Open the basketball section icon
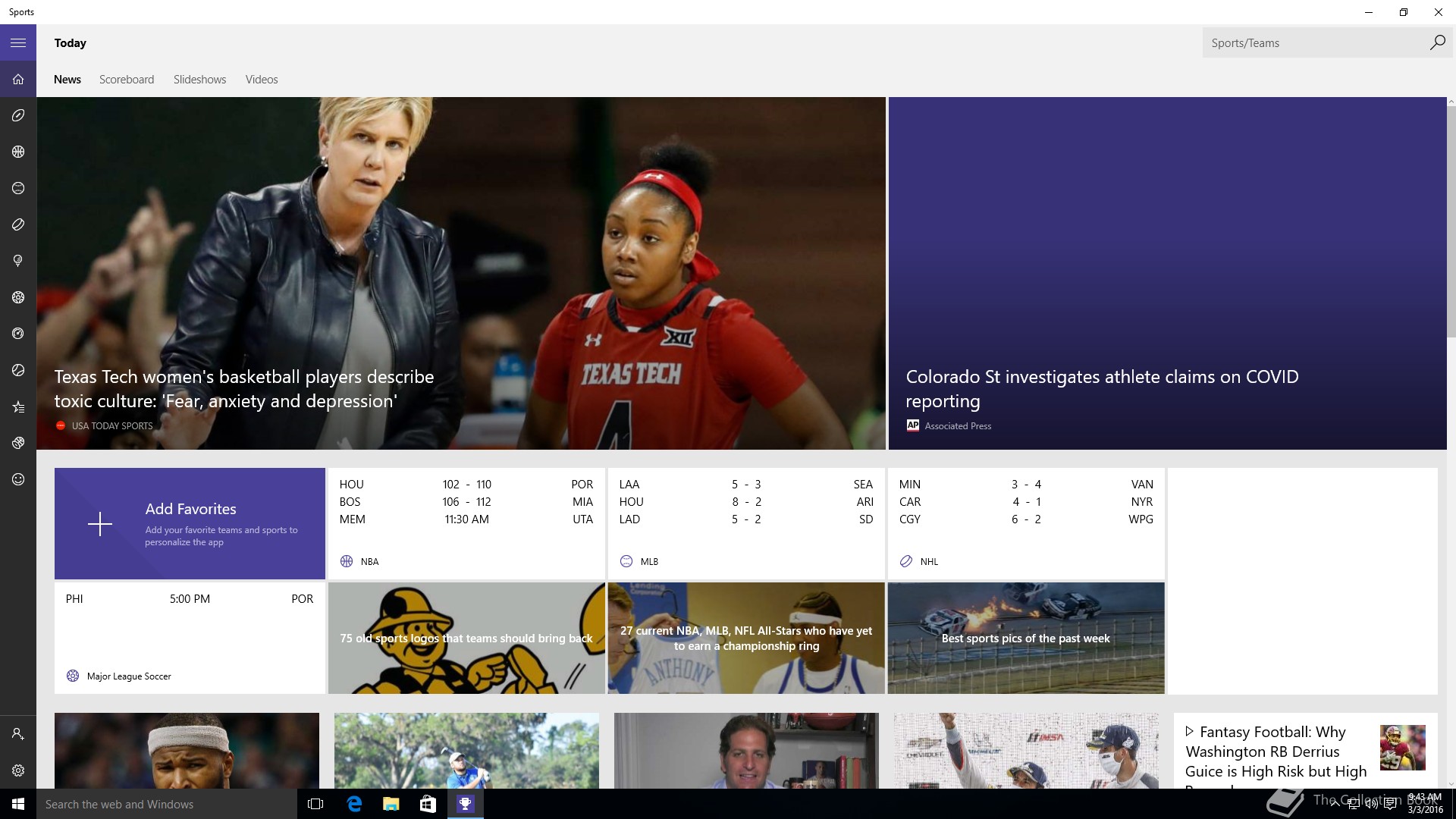The width and height of the screenshot is (1456, 819). coord(18,152)
